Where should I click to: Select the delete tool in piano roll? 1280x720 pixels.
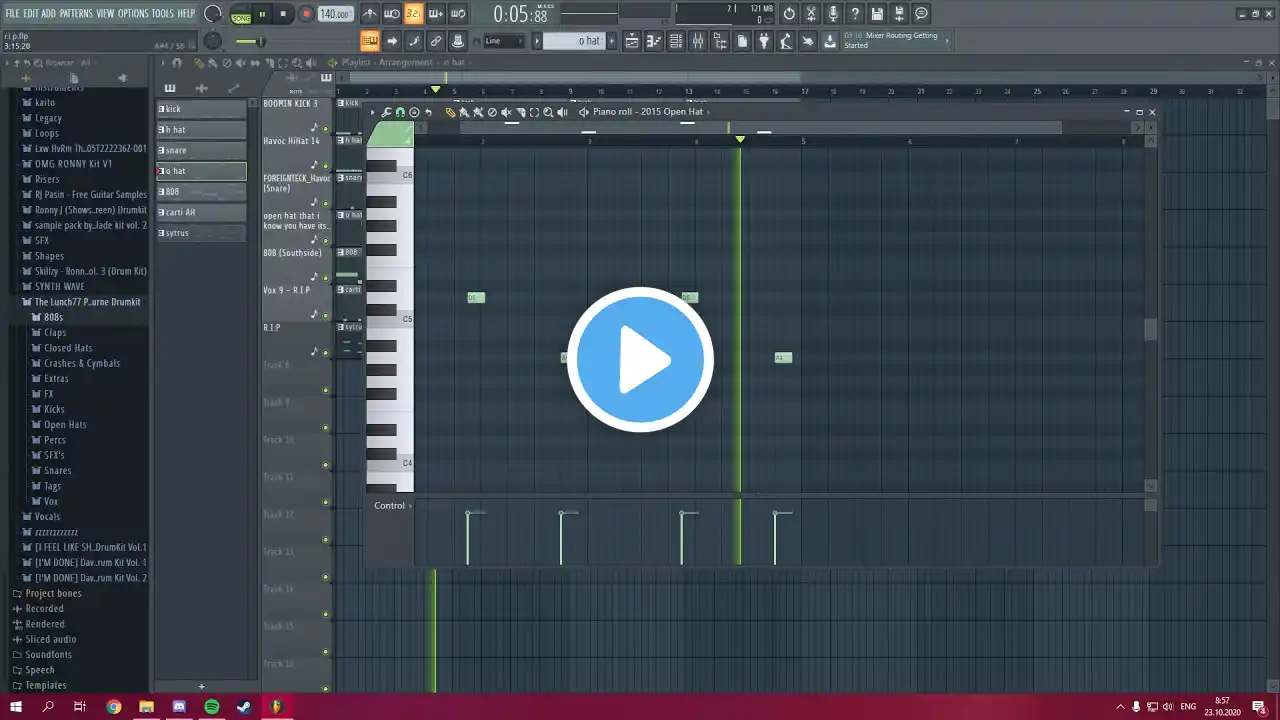(x=492, y=112)
